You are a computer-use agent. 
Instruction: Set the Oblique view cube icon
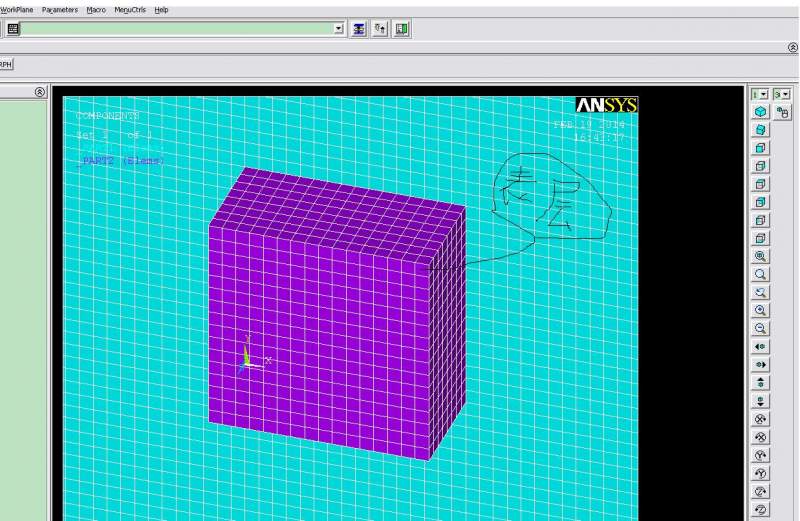click(760, 130)
